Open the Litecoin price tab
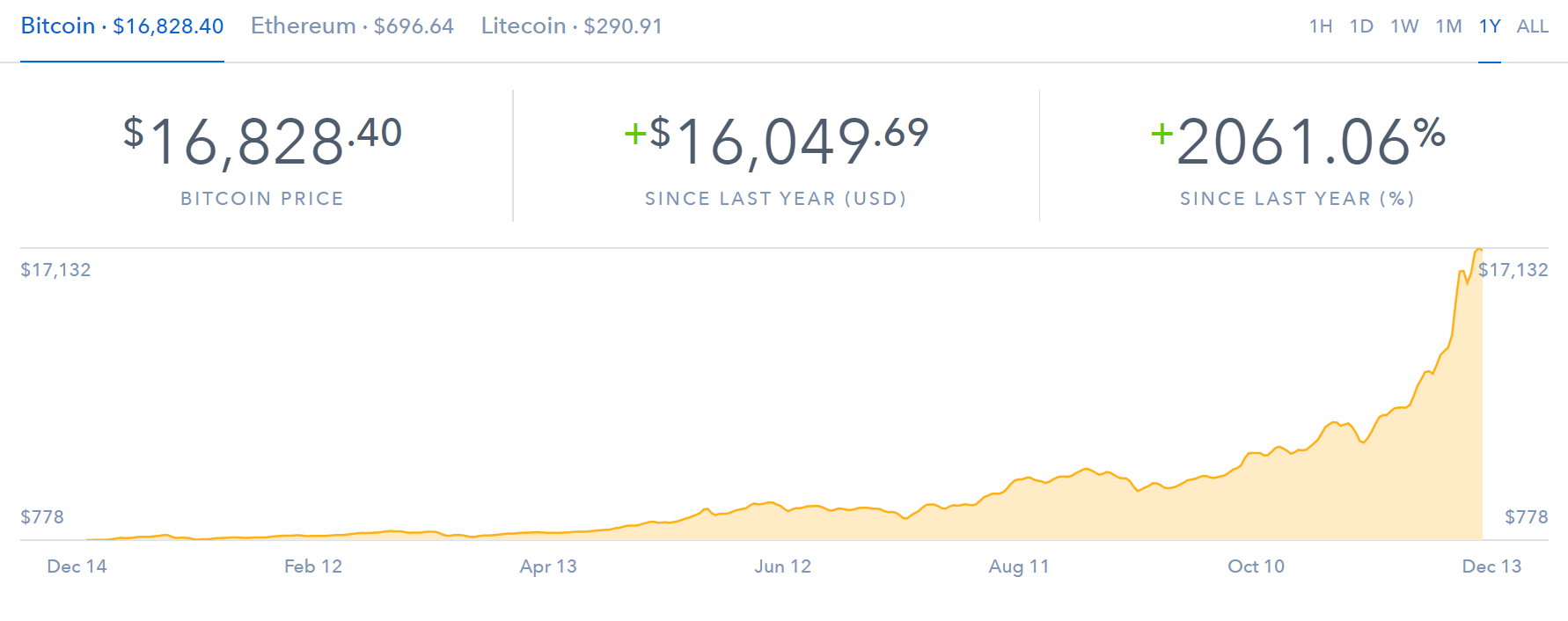The width and height of the screenshot is (1568, 621). pyautogui.click(x=571, y=26)
